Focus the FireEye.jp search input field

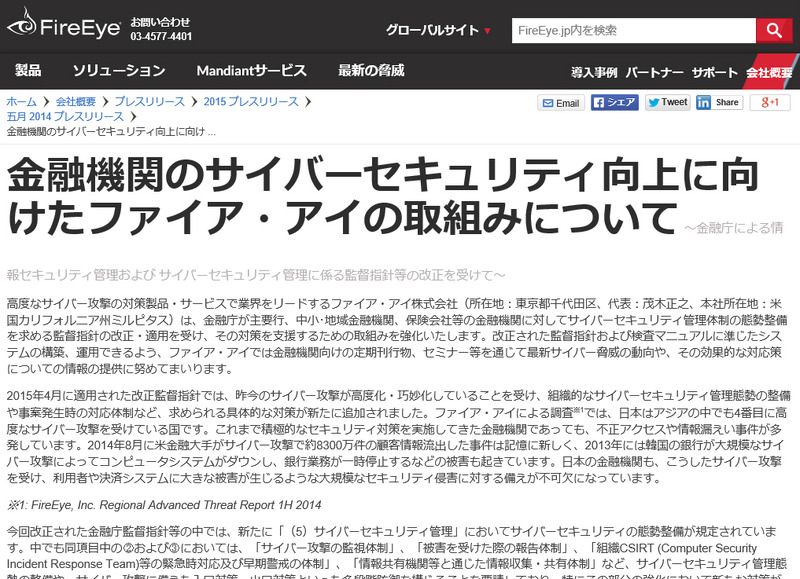(x=632, y=30)
